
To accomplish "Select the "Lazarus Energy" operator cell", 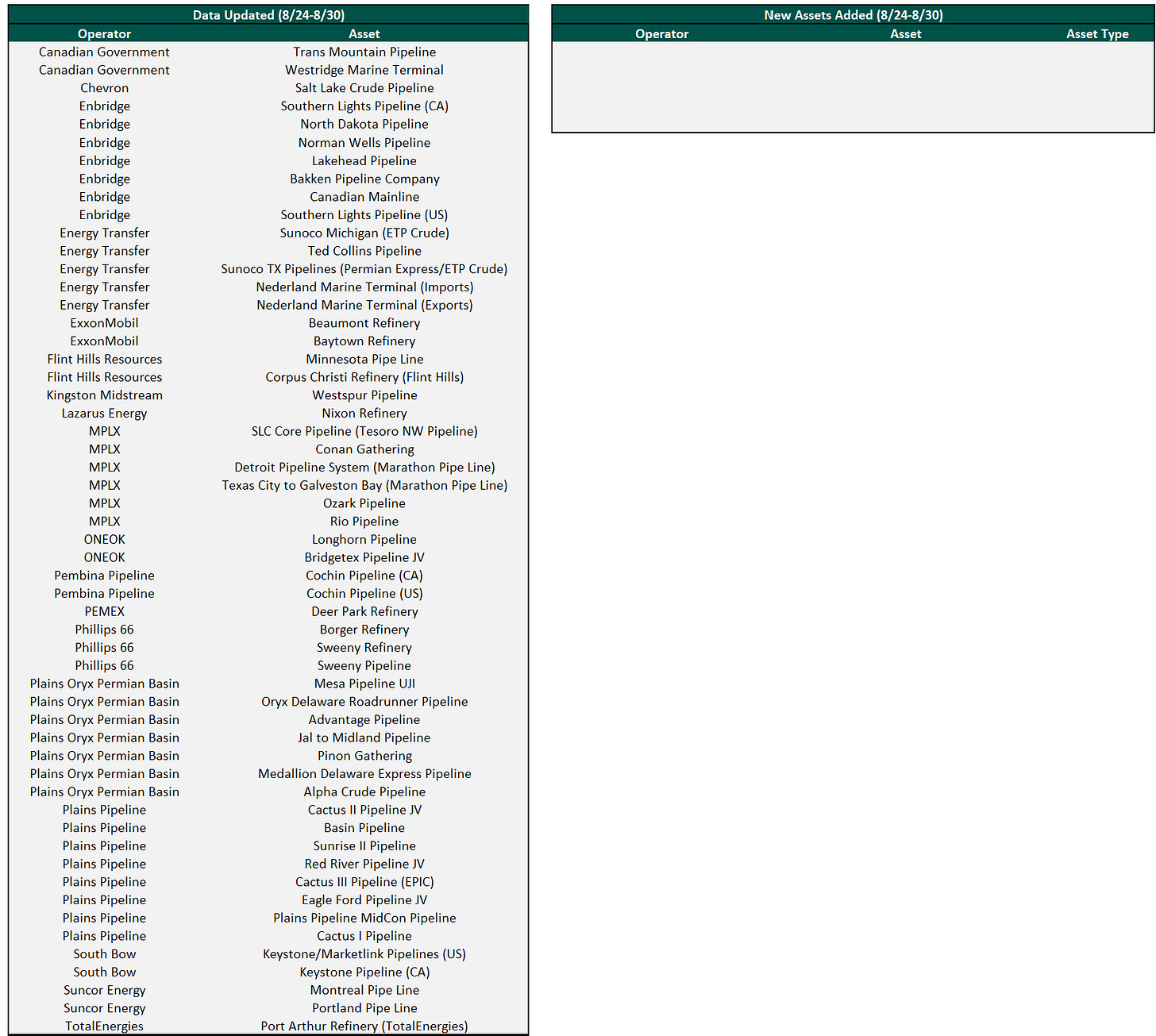I will (x=105, y=414).
